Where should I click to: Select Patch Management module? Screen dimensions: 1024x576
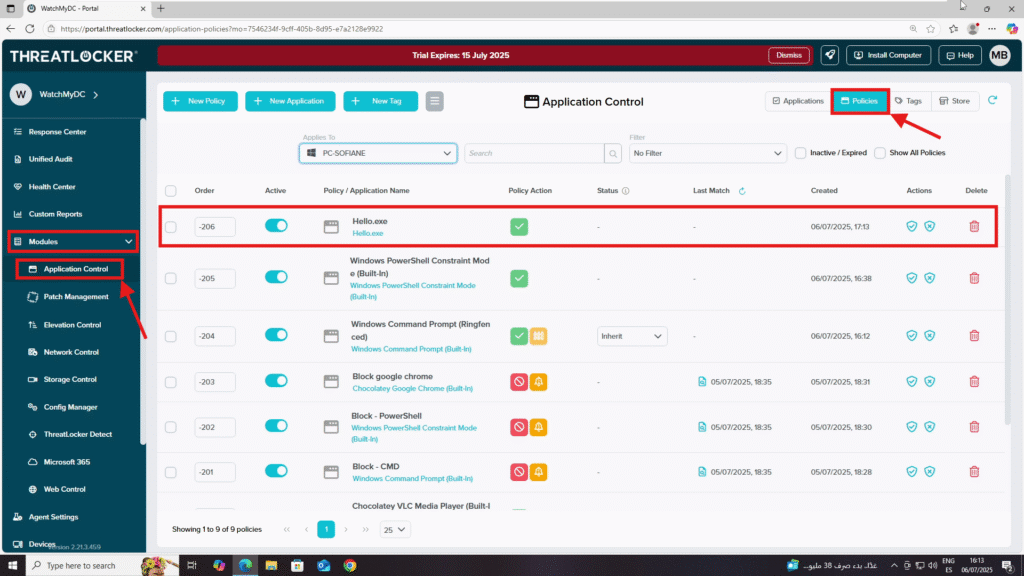(x=76, y=296)
